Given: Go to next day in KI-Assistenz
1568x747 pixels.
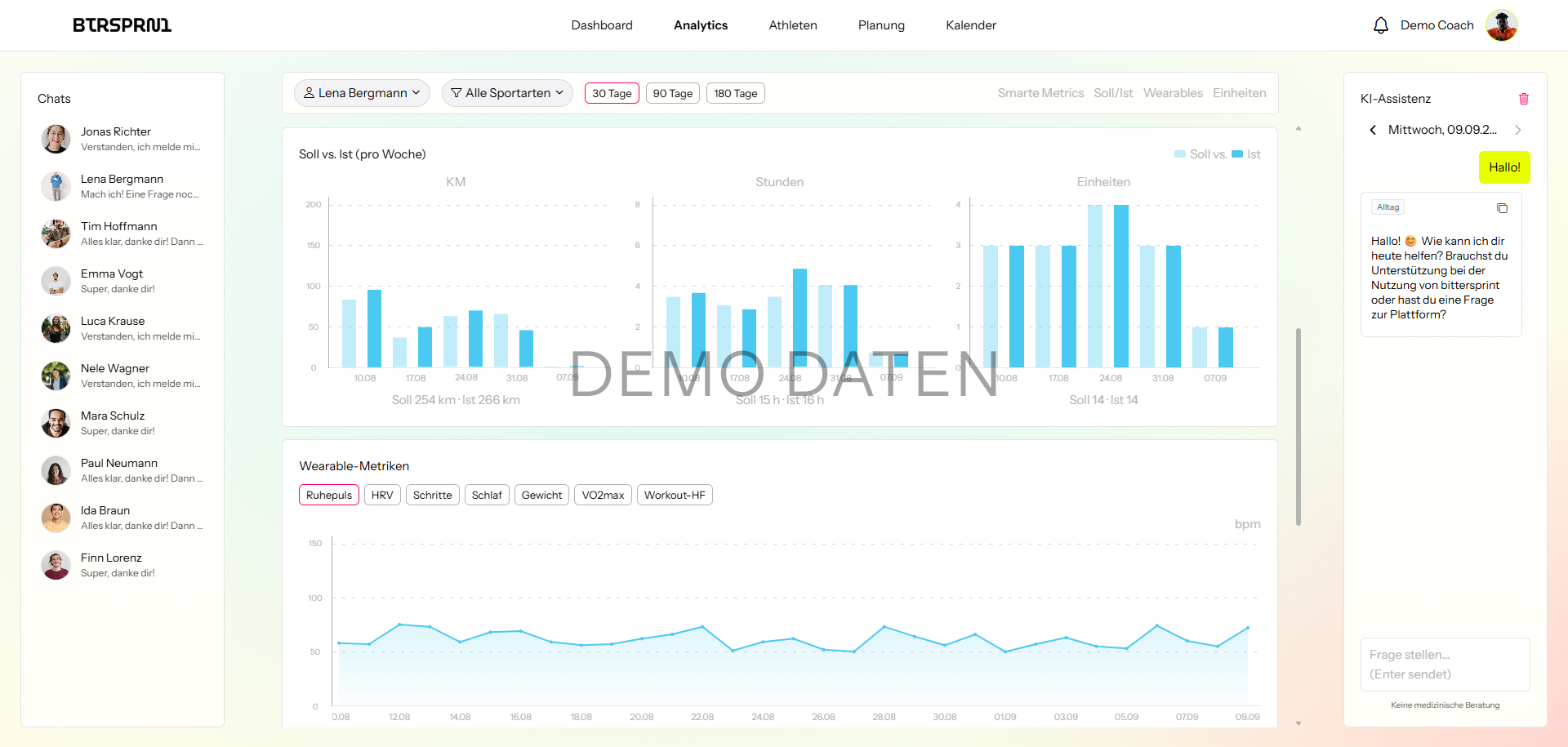Looking at the screenshot, I should point(1517,130).
